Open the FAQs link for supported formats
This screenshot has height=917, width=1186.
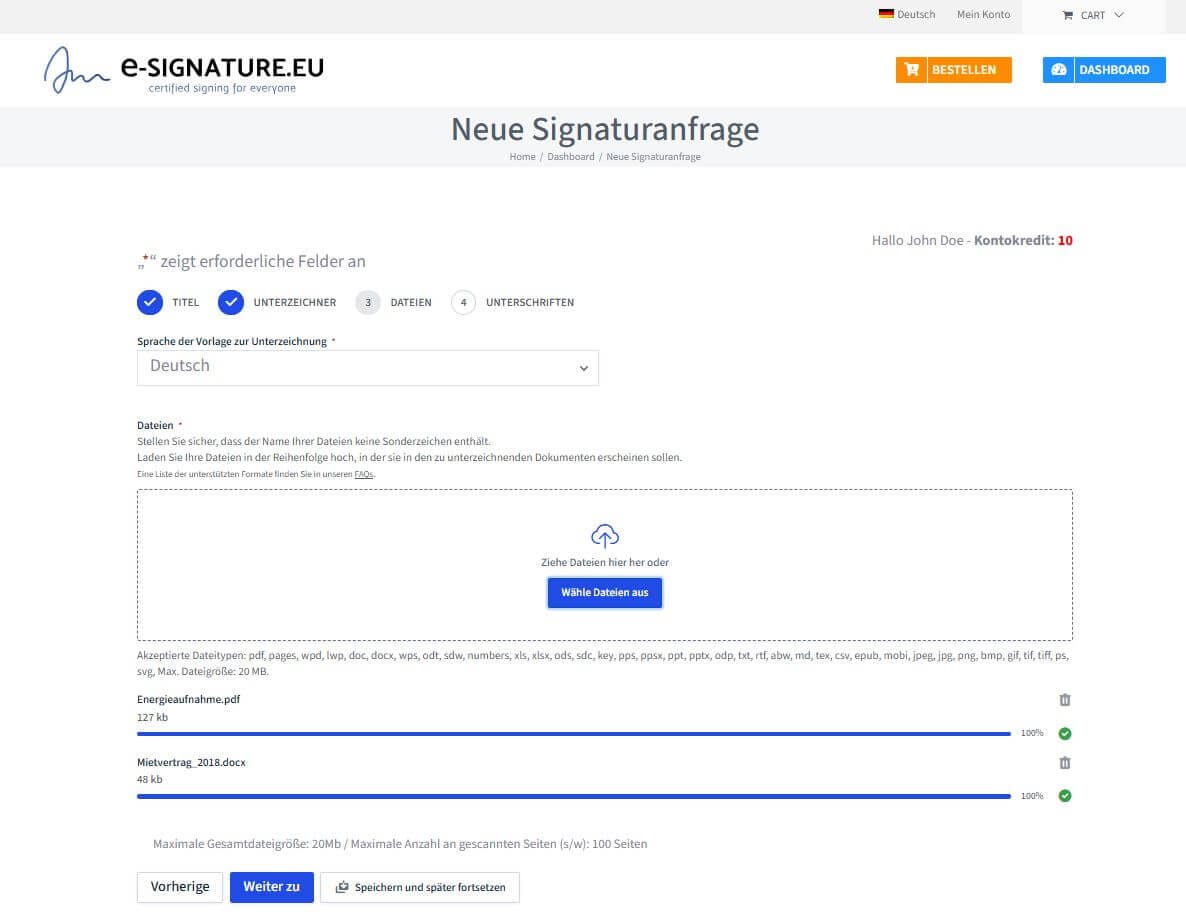point(363,474)
